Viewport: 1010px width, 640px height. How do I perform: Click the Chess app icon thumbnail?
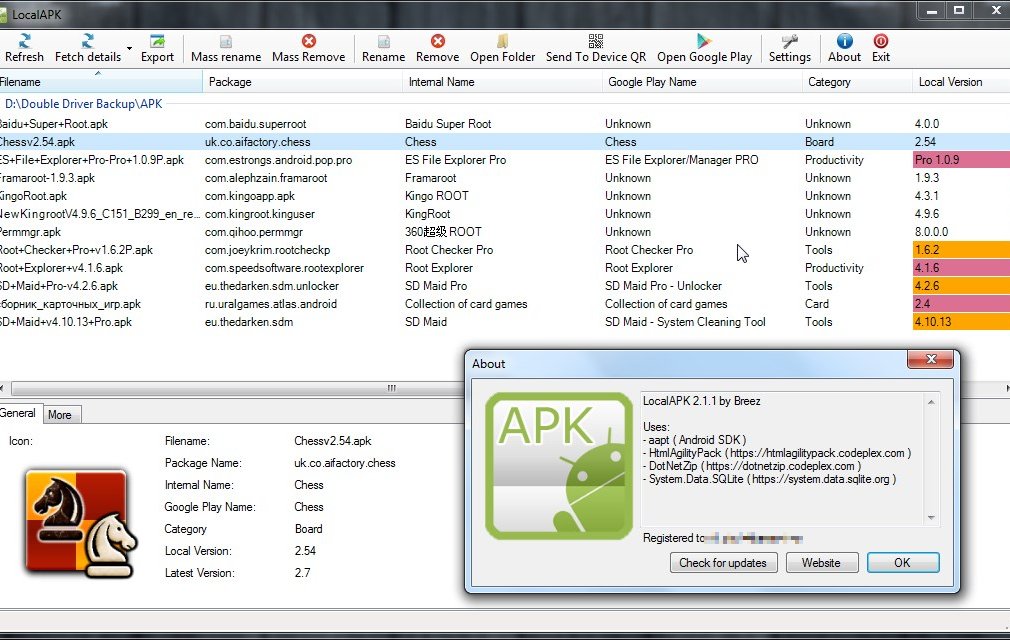click(x=81, y=523)
